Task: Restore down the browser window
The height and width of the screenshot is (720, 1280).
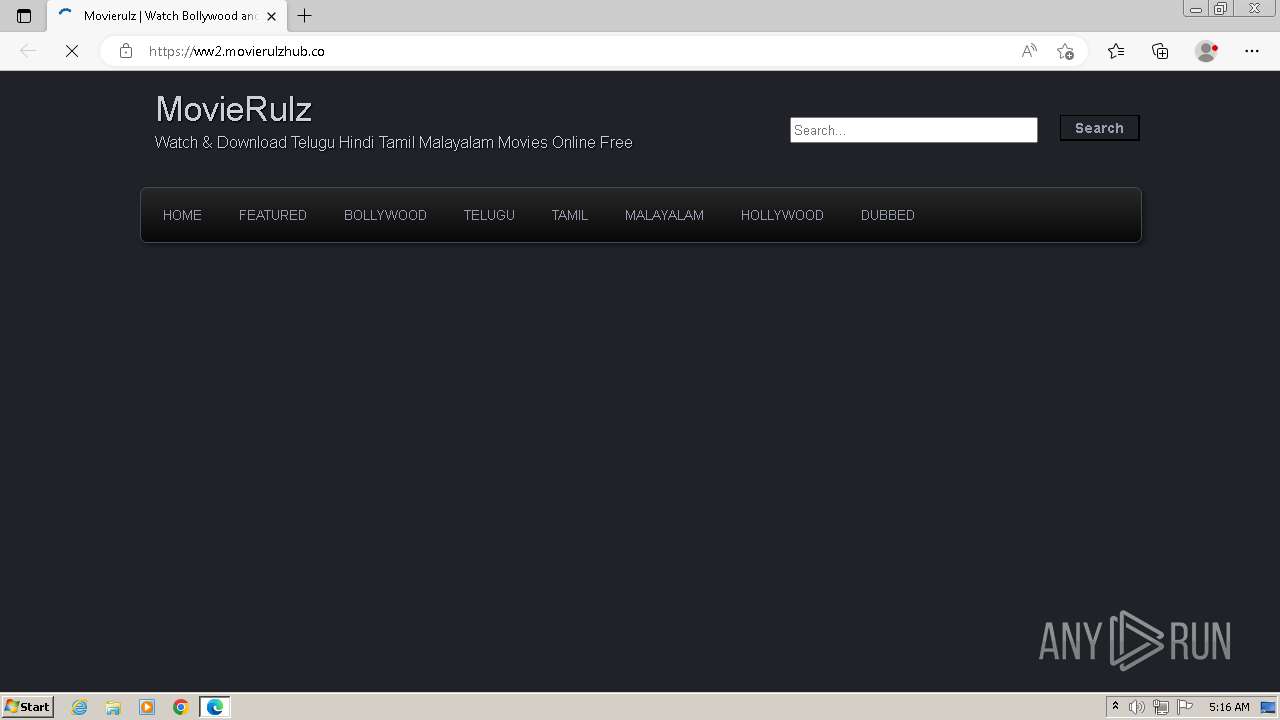Action: click(x=1221, y=9)
